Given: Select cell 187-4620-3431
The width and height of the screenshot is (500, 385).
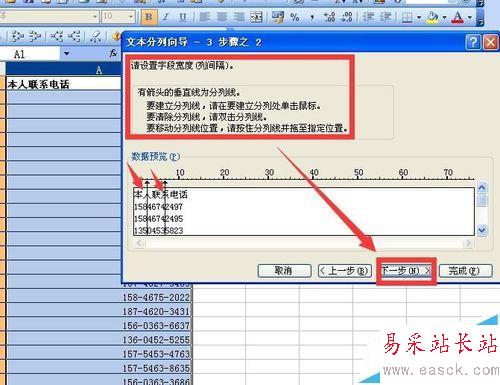Looking at the screenshot, I should (99, 311).
